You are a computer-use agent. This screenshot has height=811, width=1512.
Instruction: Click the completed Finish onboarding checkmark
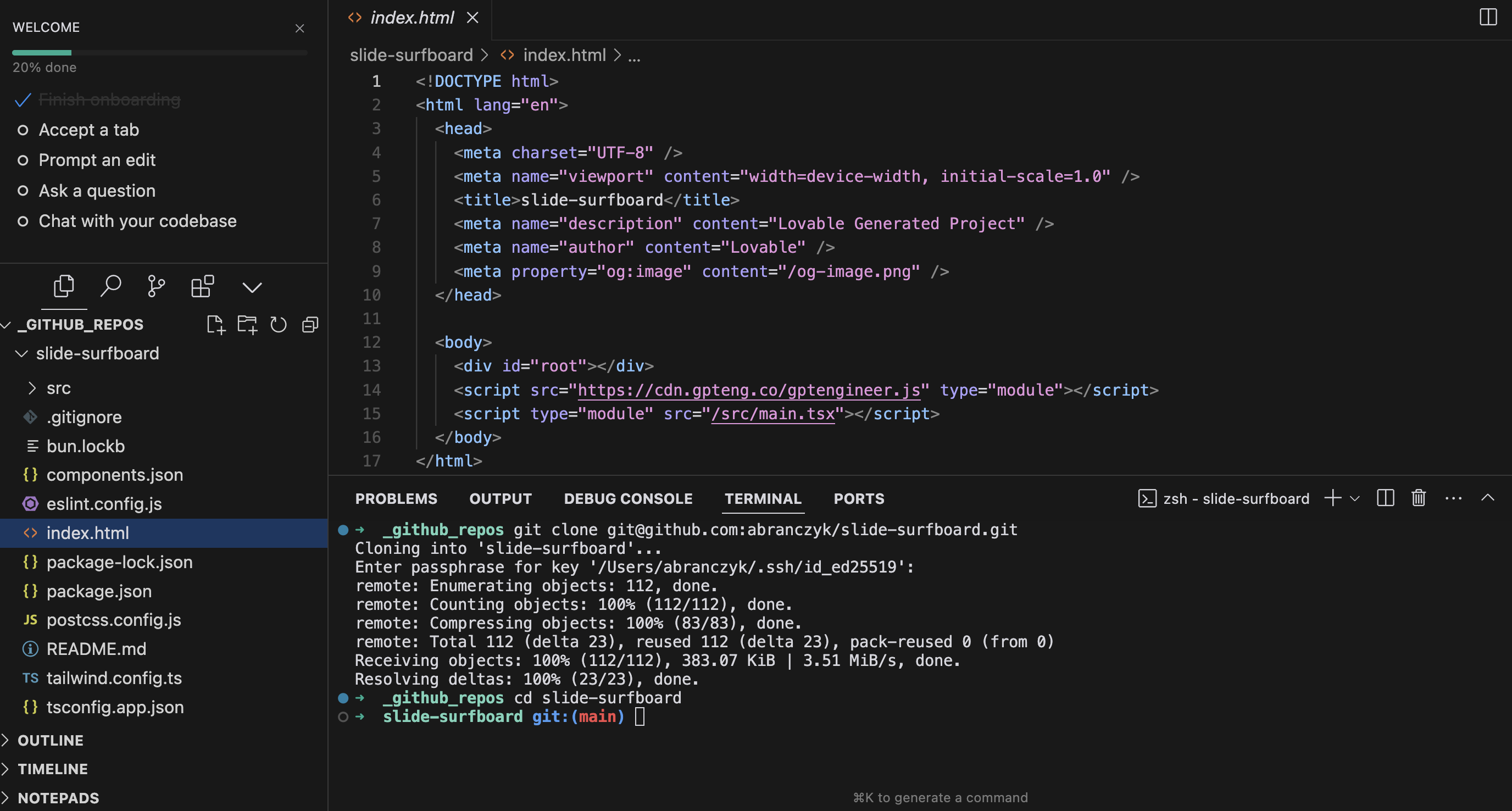coord(23,100)
